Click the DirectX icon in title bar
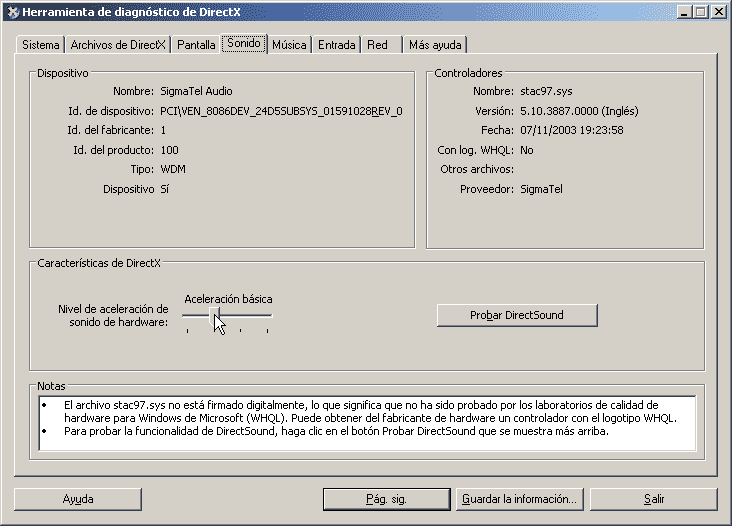The height and width of the screenshot is (526, 732). pyautogui.click(x=13, y=12)
